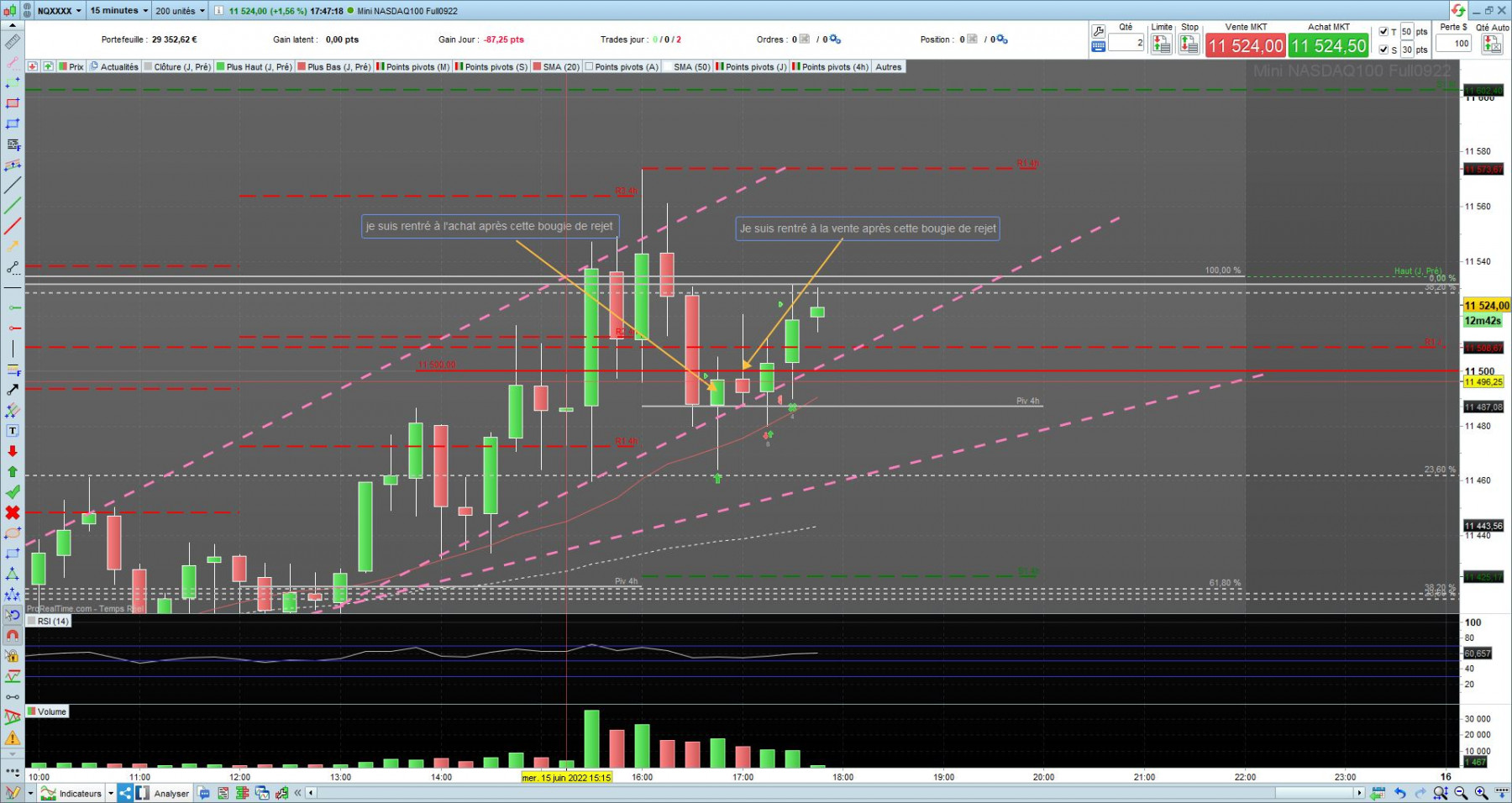This screenshot has width=1512, height=803.
Task: Uncheck the S stop checkbox
Action: click(1383, 50)
